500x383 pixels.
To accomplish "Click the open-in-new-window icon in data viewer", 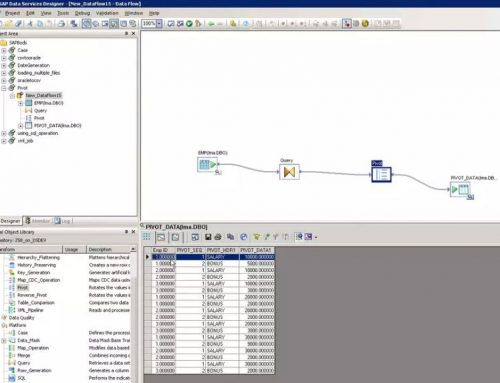I will coord(195,237).
